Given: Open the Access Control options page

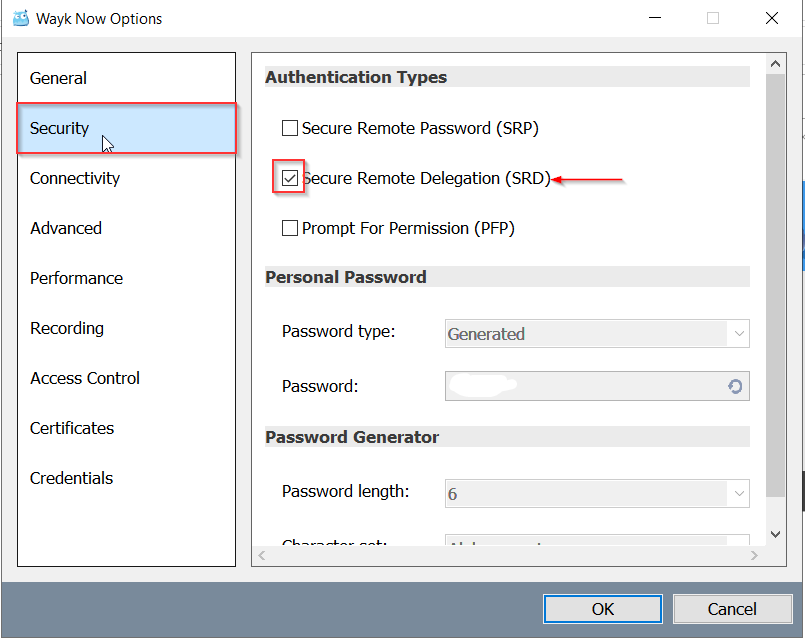Looking at the screenshot, I should 126,378.
